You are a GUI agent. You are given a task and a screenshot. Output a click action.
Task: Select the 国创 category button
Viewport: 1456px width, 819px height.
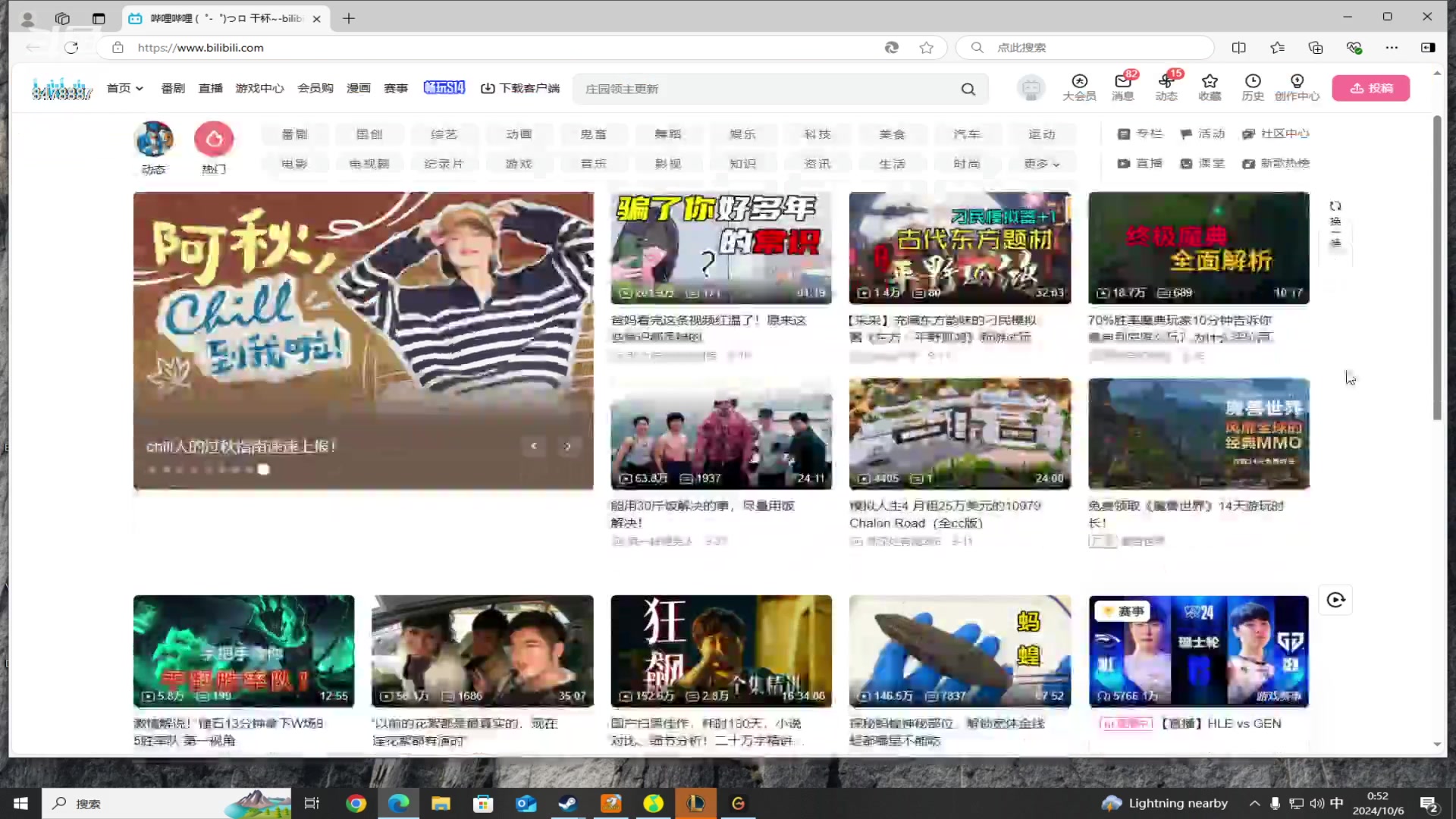click(369, 133)
